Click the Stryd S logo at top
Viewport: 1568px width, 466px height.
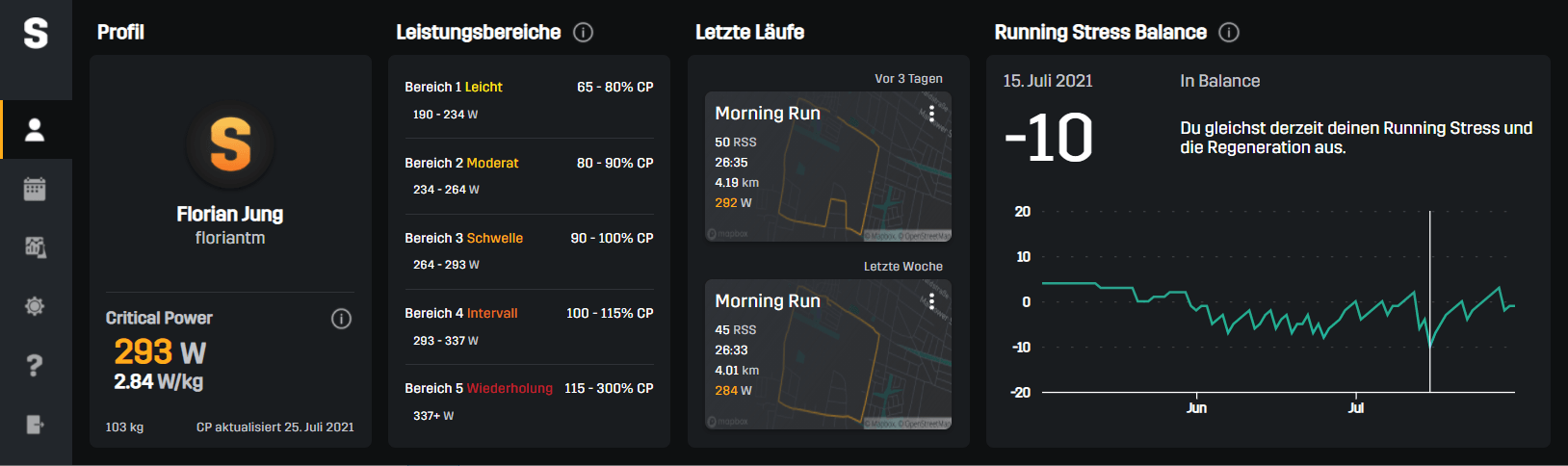pyautogui.click(x=36, y=33)
